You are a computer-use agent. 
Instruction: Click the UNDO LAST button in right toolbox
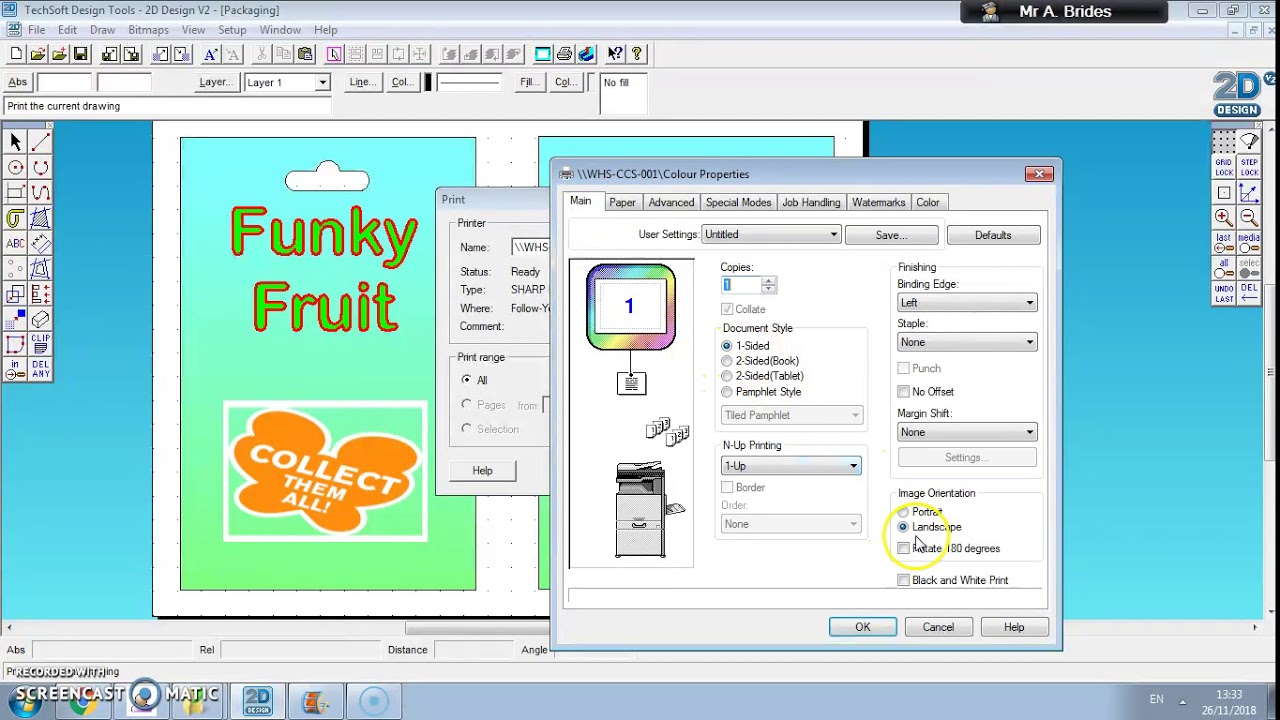click(1224, 293)
